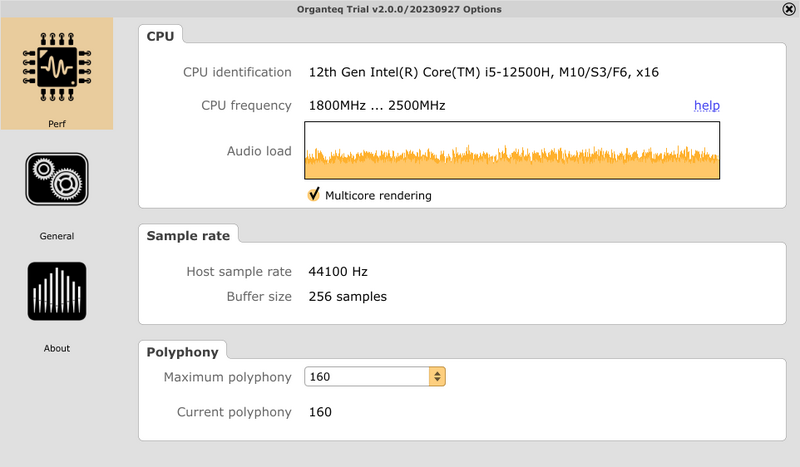
Task: Click the Maximum polyphony field showing 160
Action: pos(367,377)
